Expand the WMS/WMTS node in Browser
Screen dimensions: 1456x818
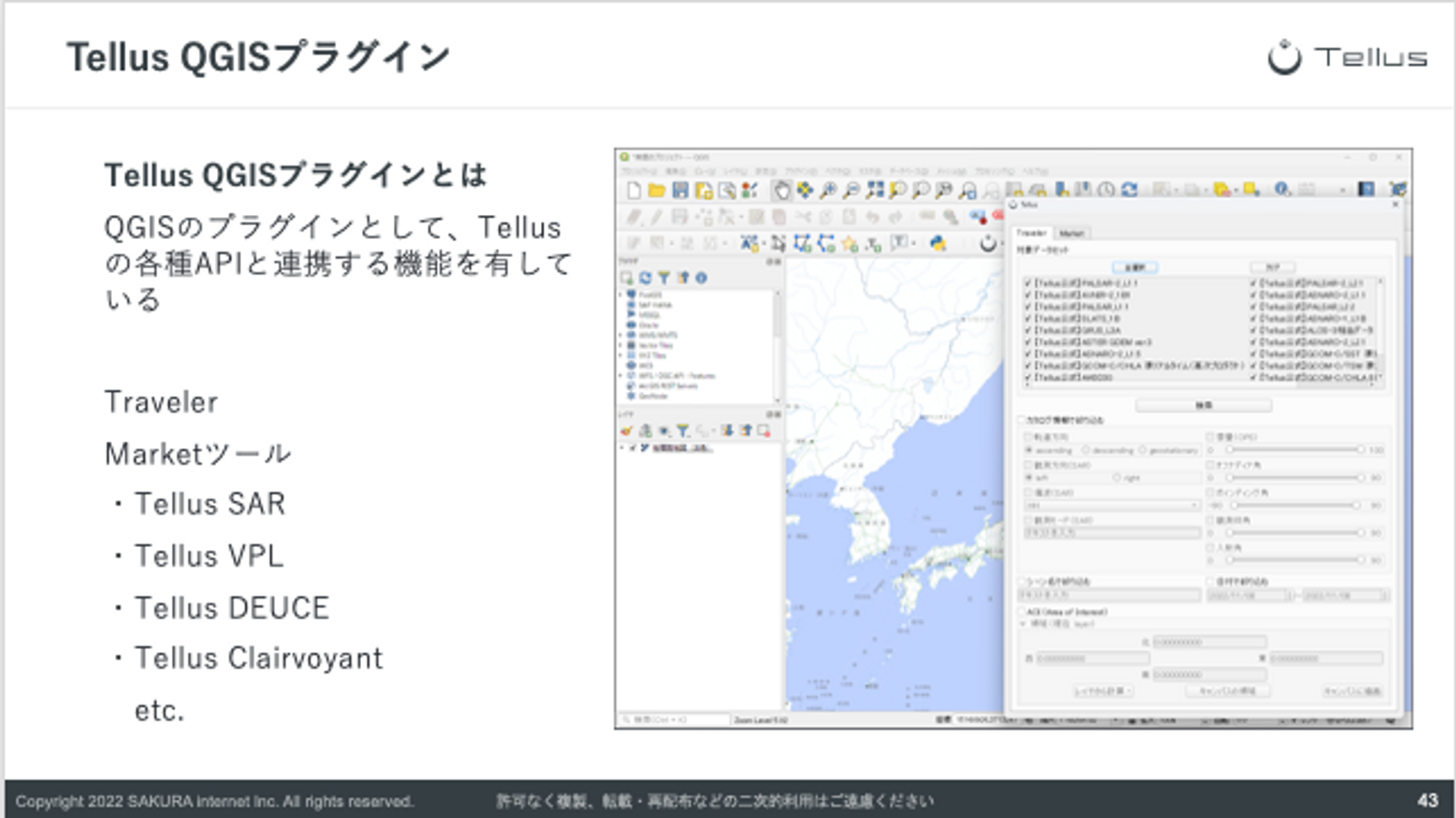(x=622, y=336)
